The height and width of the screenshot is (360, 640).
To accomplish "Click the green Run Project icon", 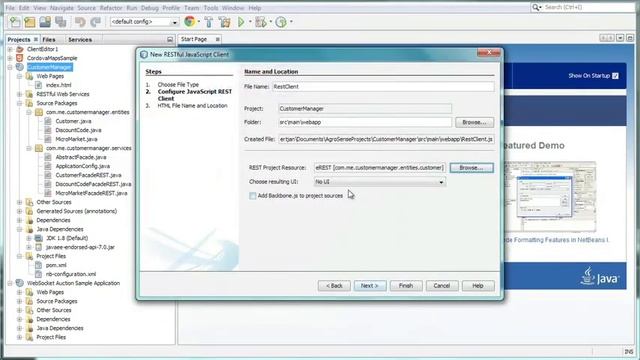I will pyautogui.click(x=241, y=22).
